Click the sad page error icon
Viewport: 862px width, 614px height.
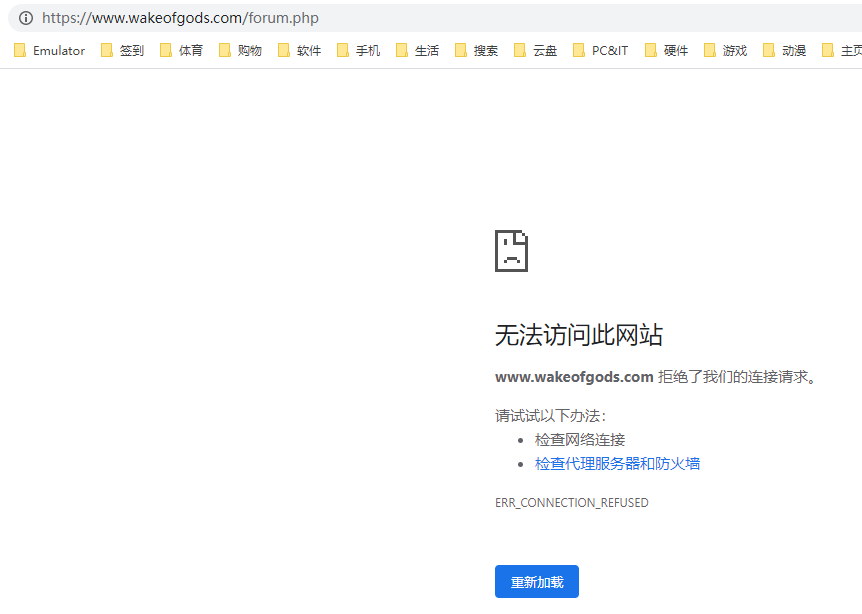pos(511,251)
